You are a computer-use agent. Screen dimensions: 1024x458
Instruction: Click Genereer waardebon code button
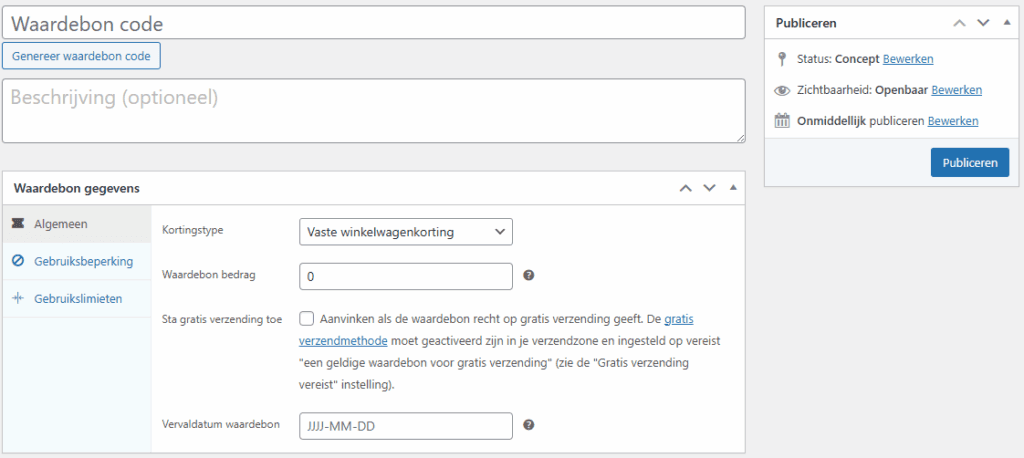pyautogui.click(x=82, y=56)
